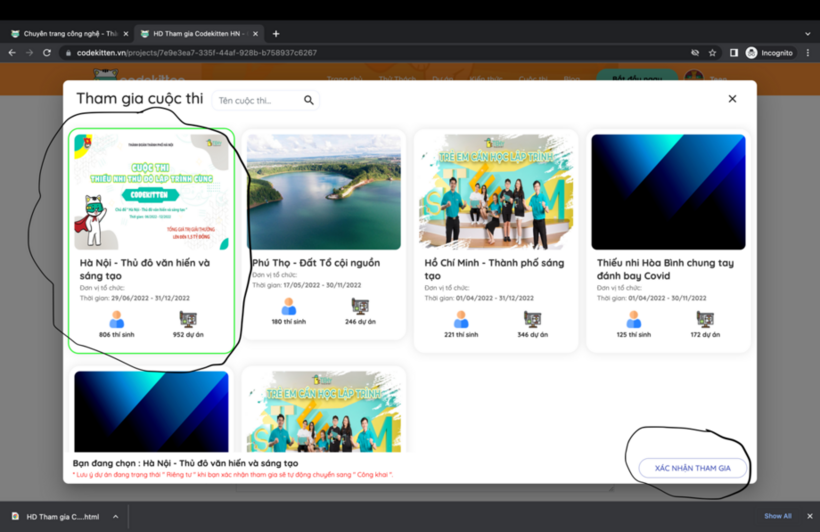The image size is (820, 532).
Task: Close the HD Tham gia Codekitten tab
Action: pyautogui.click(x=255, y=34)
